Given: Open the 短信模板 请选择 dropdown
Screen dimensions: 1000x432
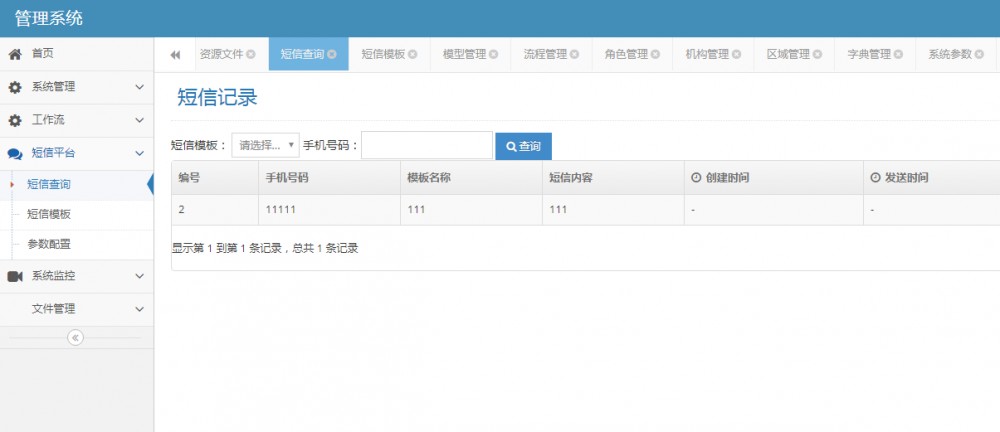Looking at the screenshot, I should tap(265, 145).
